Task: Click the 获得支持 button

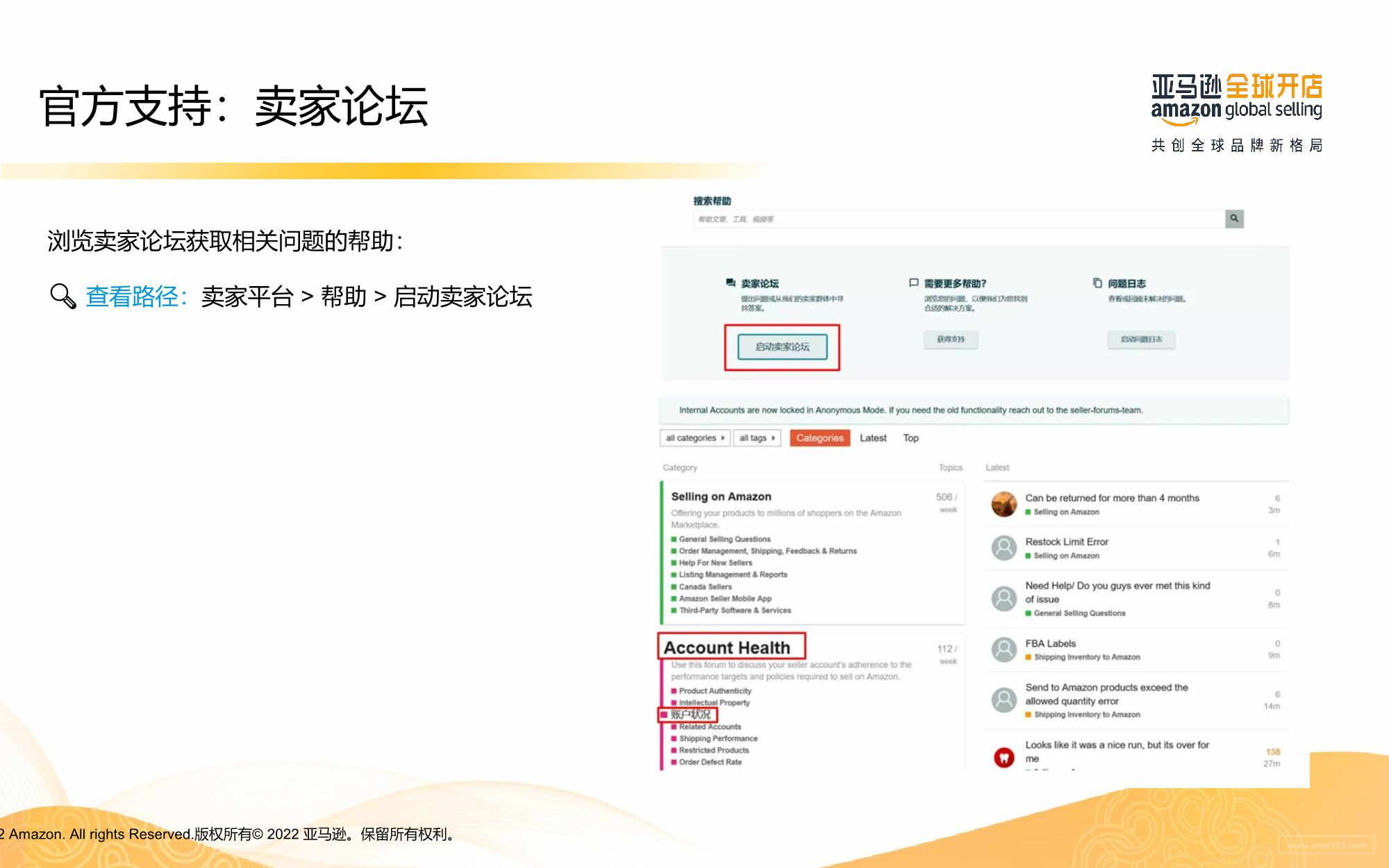Action: [951, 340]
